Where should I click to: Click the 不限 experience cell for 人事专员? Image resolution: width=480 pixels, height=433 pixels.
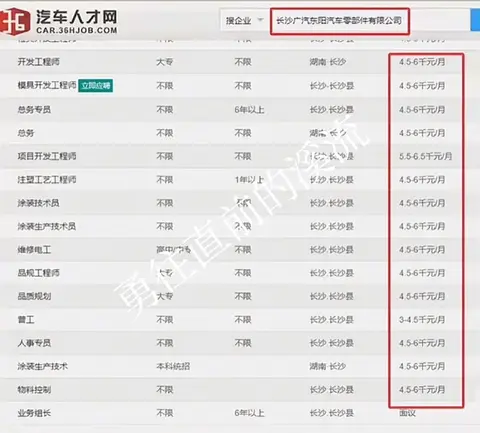(x=243, y=343)
